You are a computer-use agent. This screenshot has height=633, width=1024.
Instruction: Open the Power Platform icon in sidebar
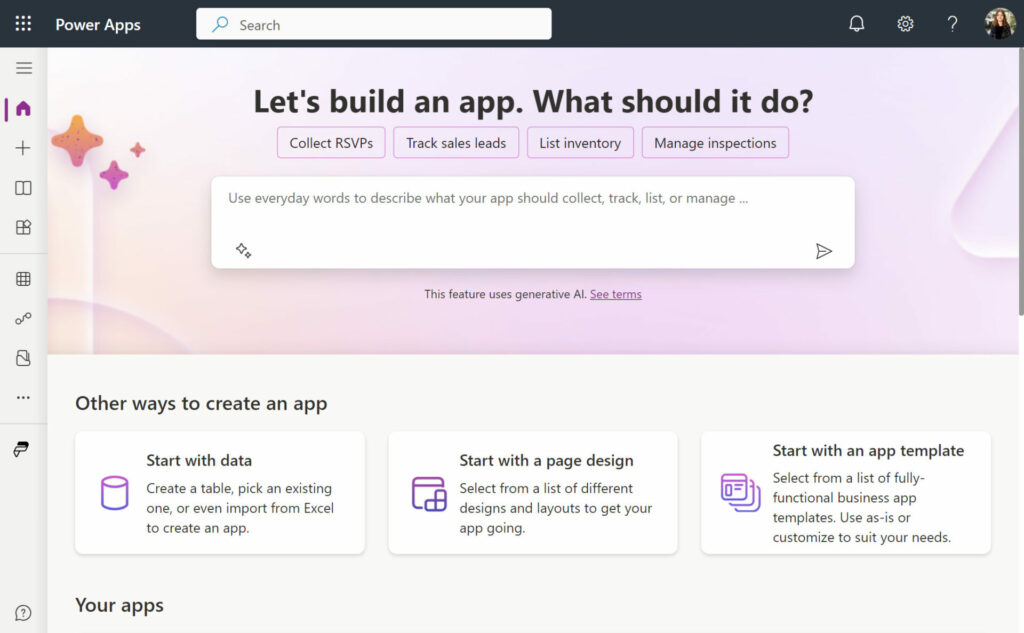pyautogui.click(x=22, y=449)
